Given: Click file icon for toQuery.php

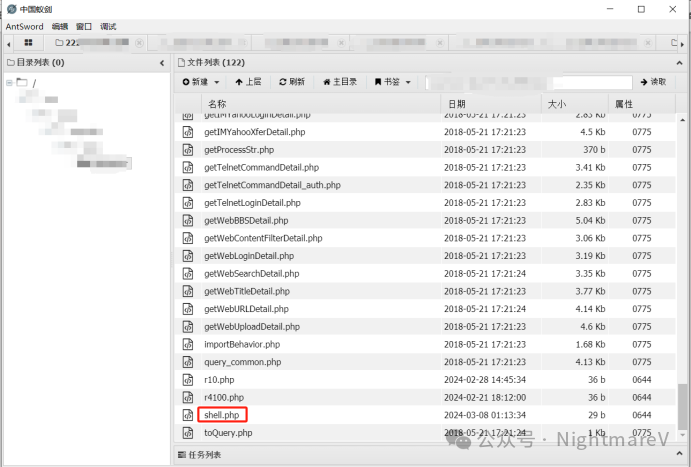Looking at the screenshot, I should [x=188, y=433].
